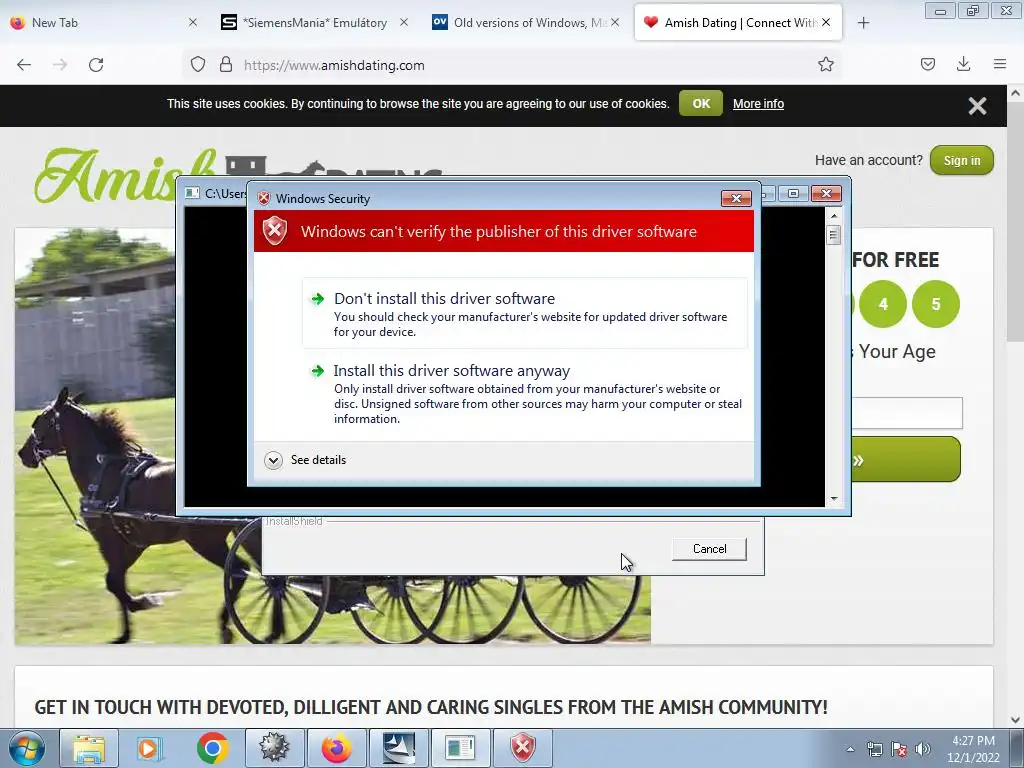Screen dimensions: 1024x768
Task: Select step 5 circle in signup form
Action: pos(935,304)
